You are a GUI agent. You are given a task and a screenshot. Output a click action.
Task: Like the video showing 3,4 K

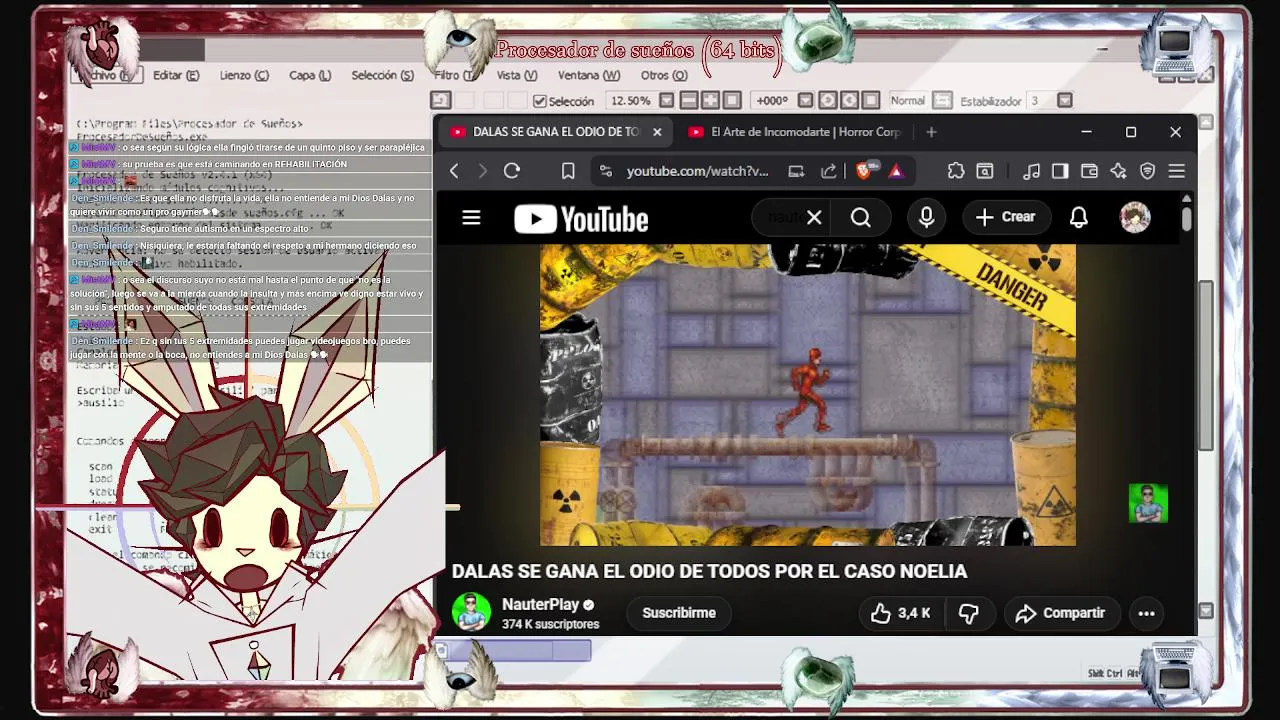[x=900, y=613]
